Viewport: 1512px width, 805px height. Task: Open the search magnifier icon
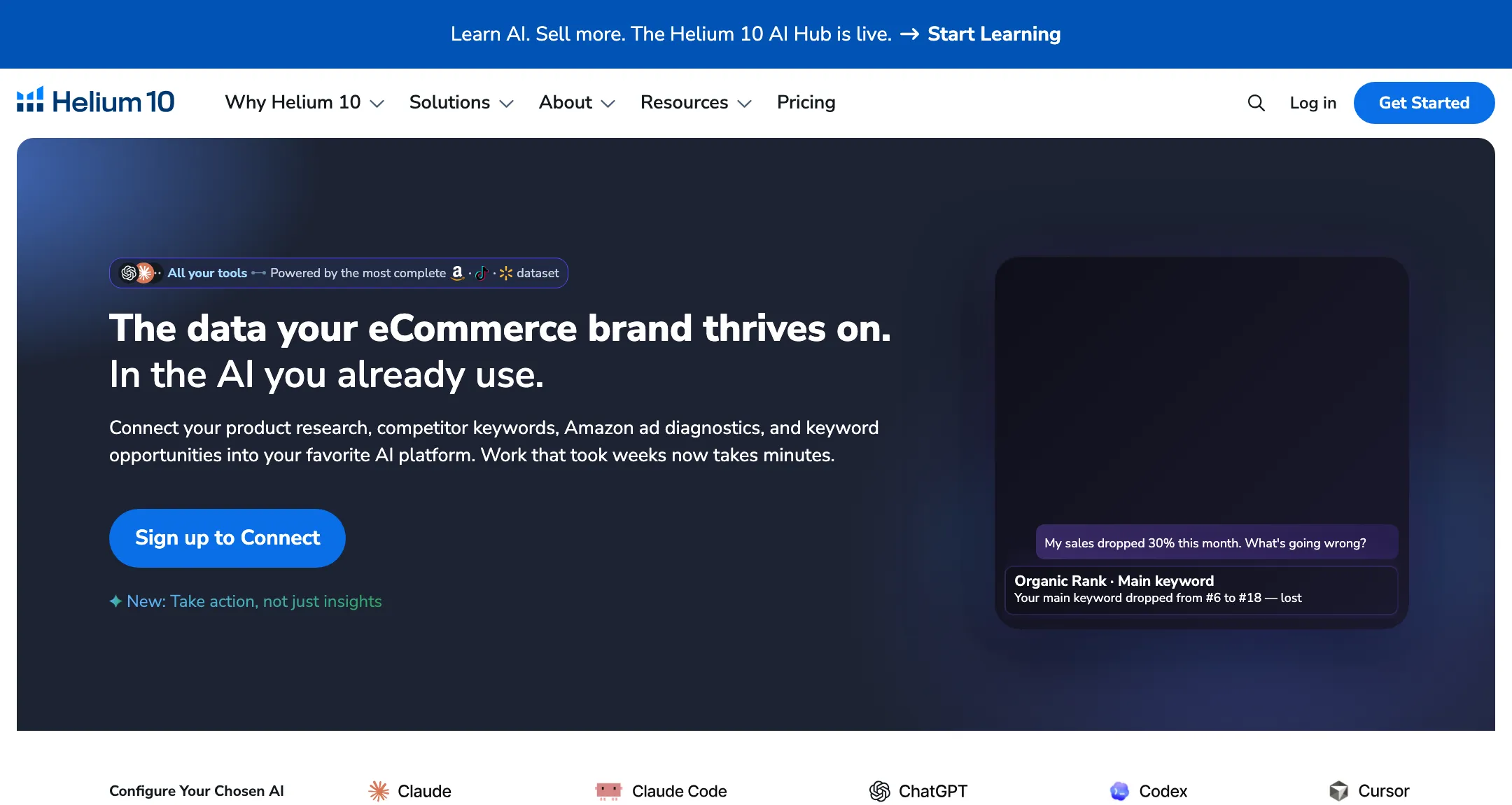1256,103
